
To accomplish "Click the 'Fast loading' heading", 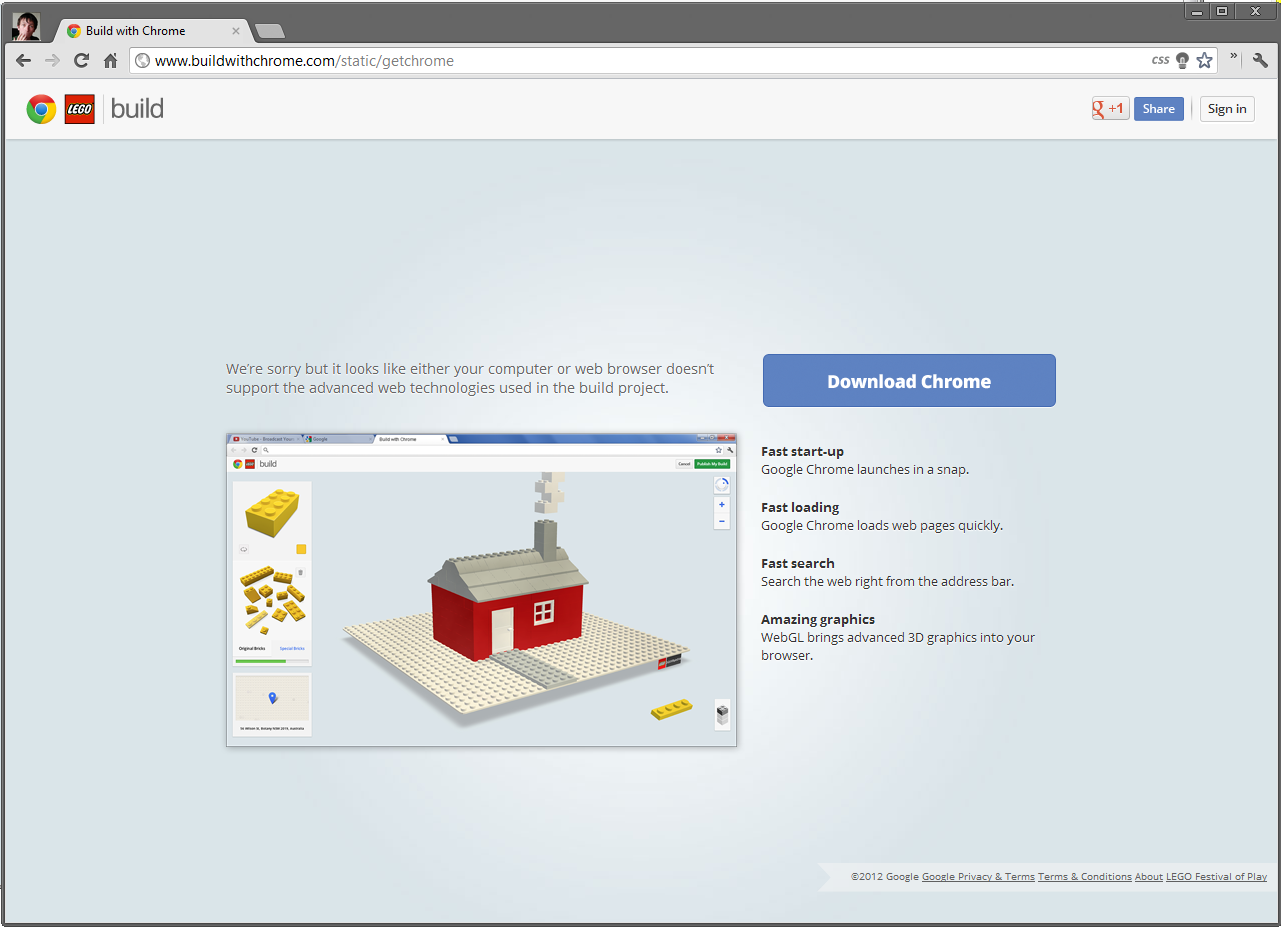I will click(x=800, y=508).
